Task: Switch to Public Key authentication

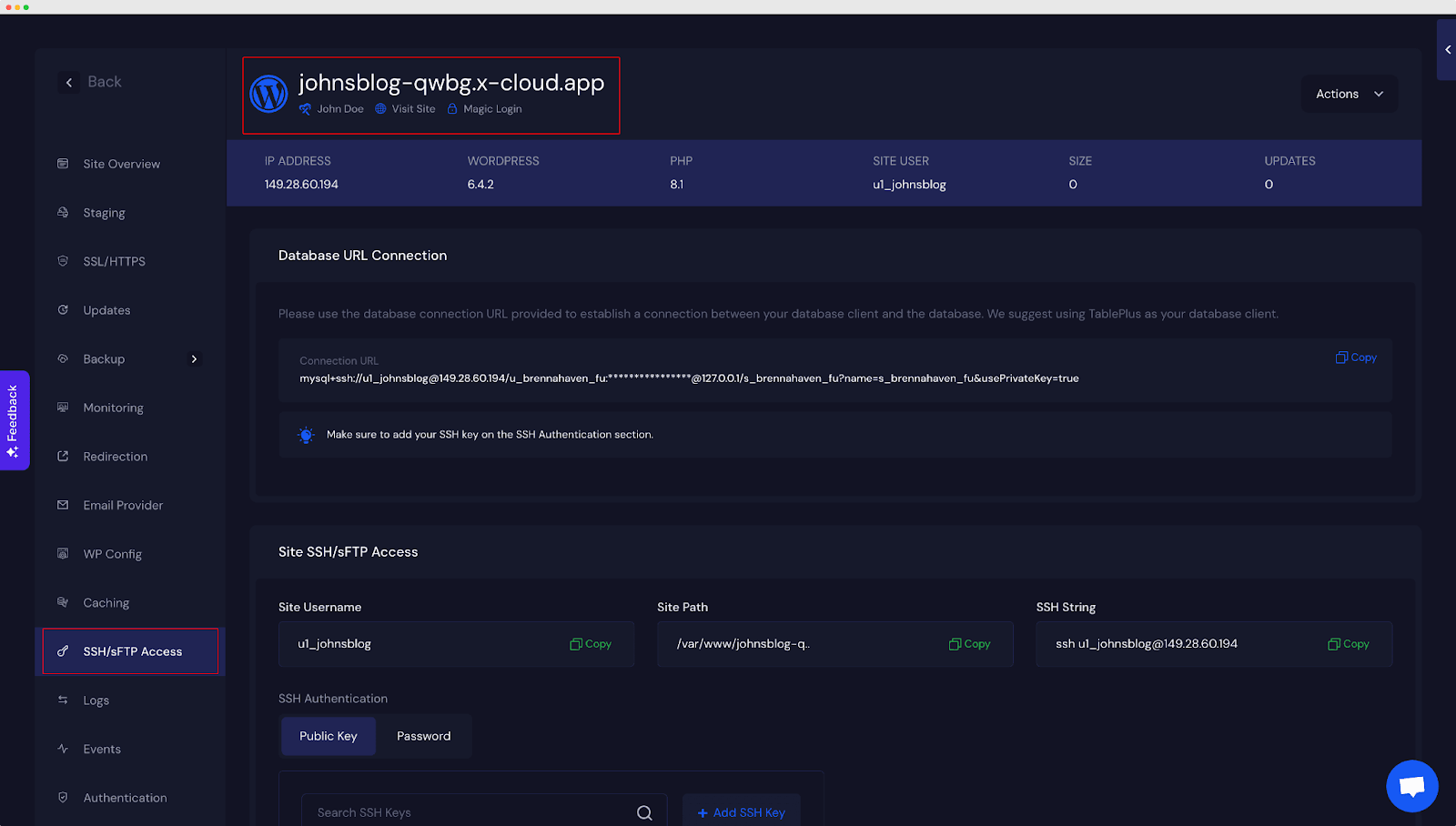Action: coord(328,736)
